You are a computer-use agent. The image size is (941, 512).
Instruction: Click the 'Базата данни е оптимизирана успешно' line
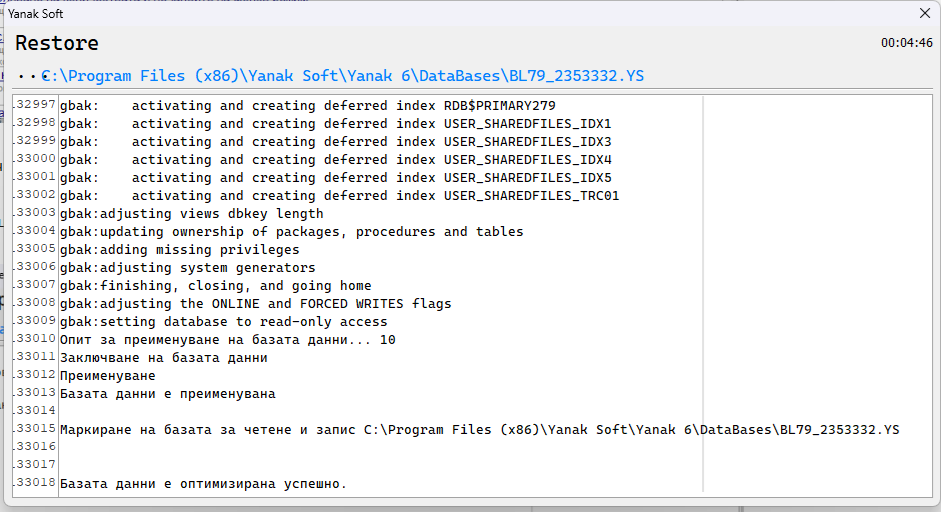203,484
